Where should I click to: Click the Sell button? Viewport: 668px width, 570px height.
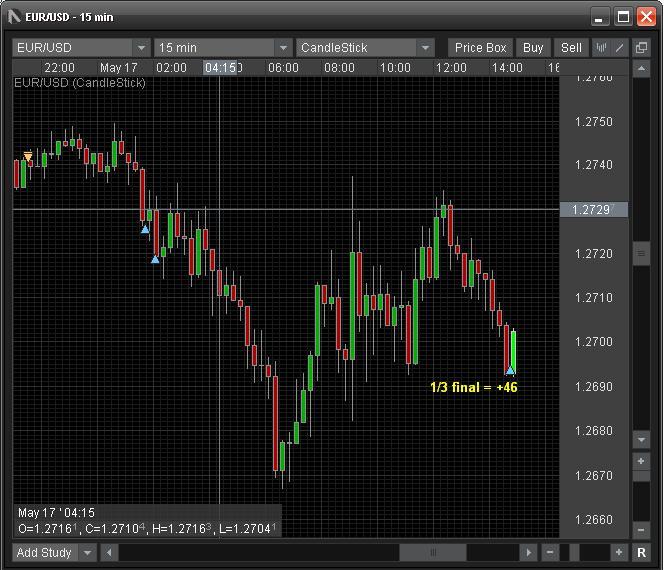(571, 47)
